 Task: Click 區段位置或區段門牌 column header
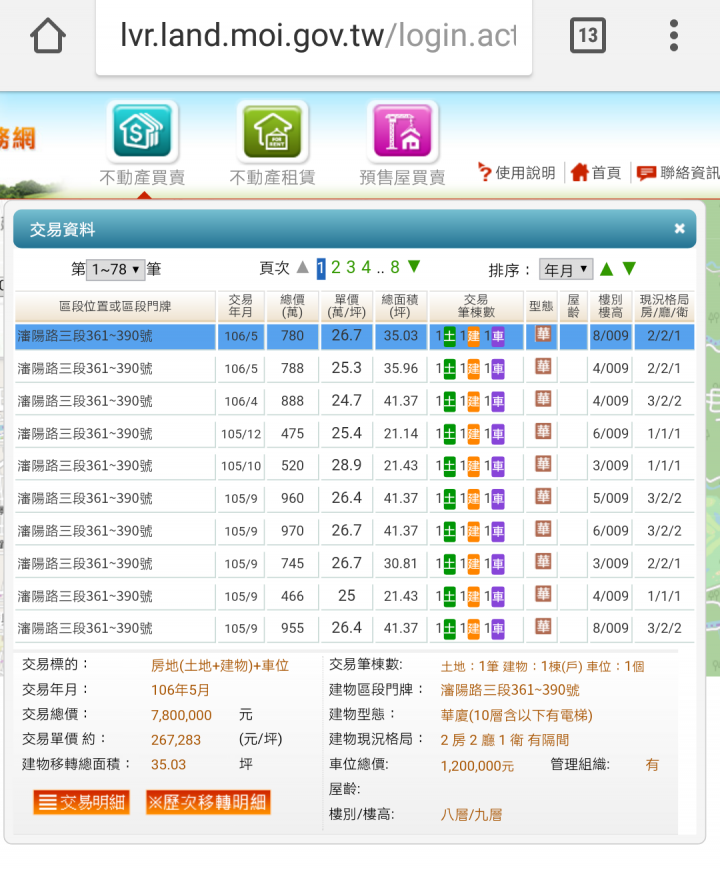click(115, 306)
